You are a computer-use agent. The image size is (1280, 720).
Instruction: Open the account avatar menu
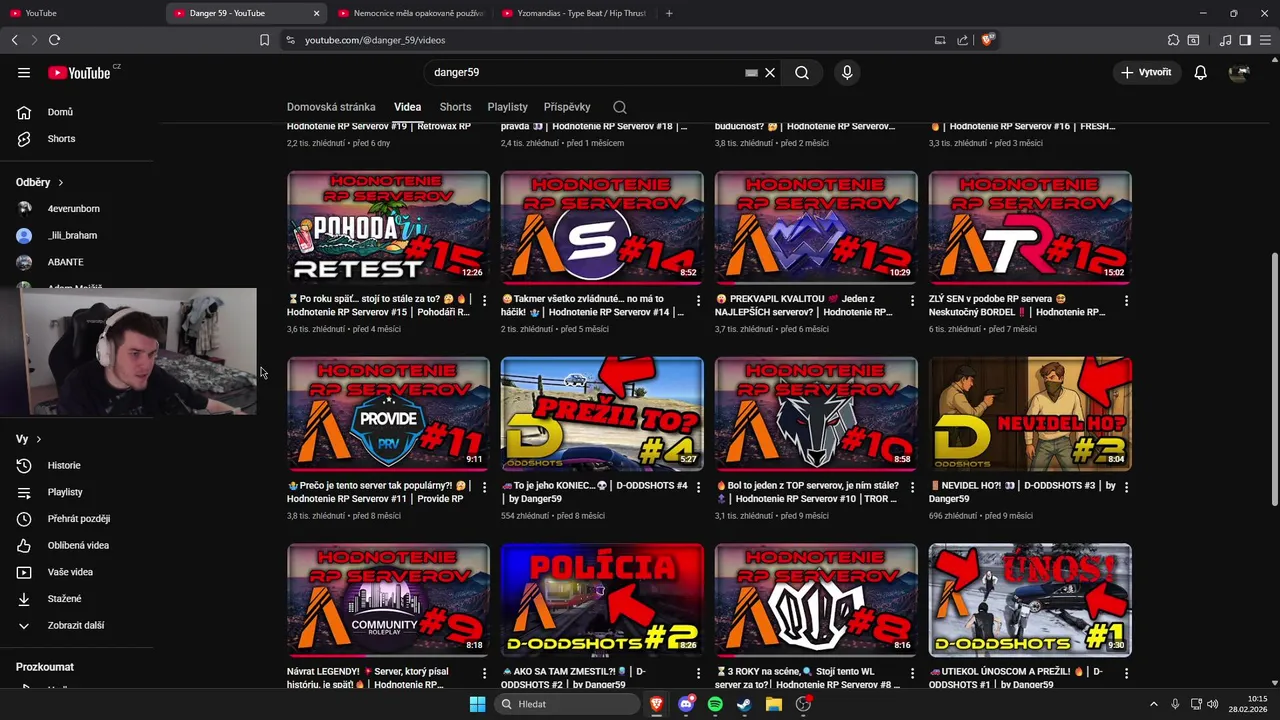tap(1239, 73)
